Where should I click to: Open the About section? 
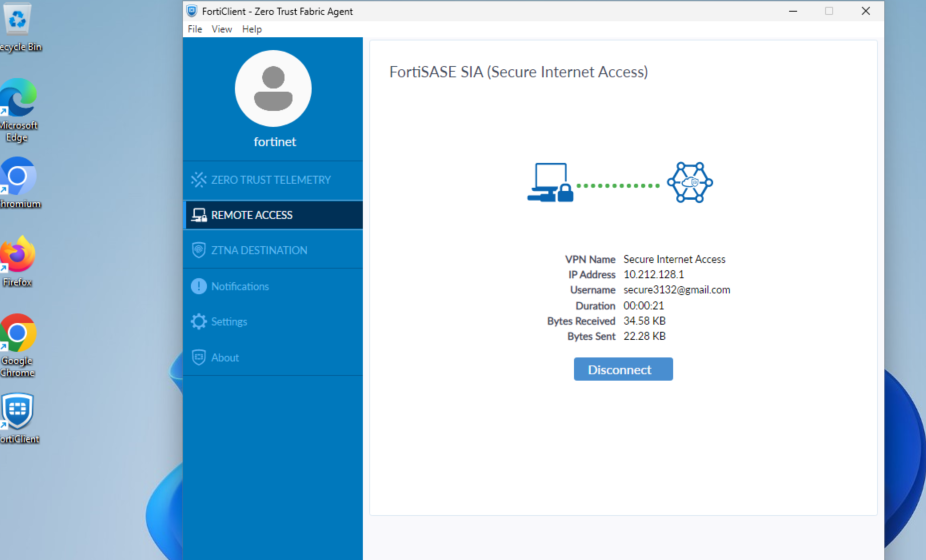(273, 357)
